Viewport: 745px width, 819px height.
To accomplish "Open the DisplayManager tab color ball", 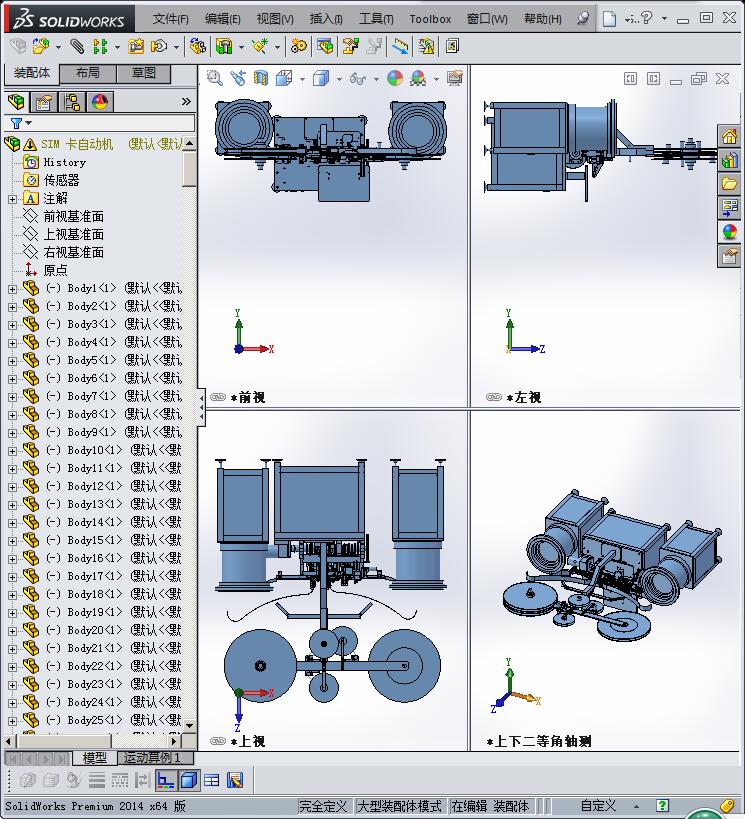I will click(99, 101).
